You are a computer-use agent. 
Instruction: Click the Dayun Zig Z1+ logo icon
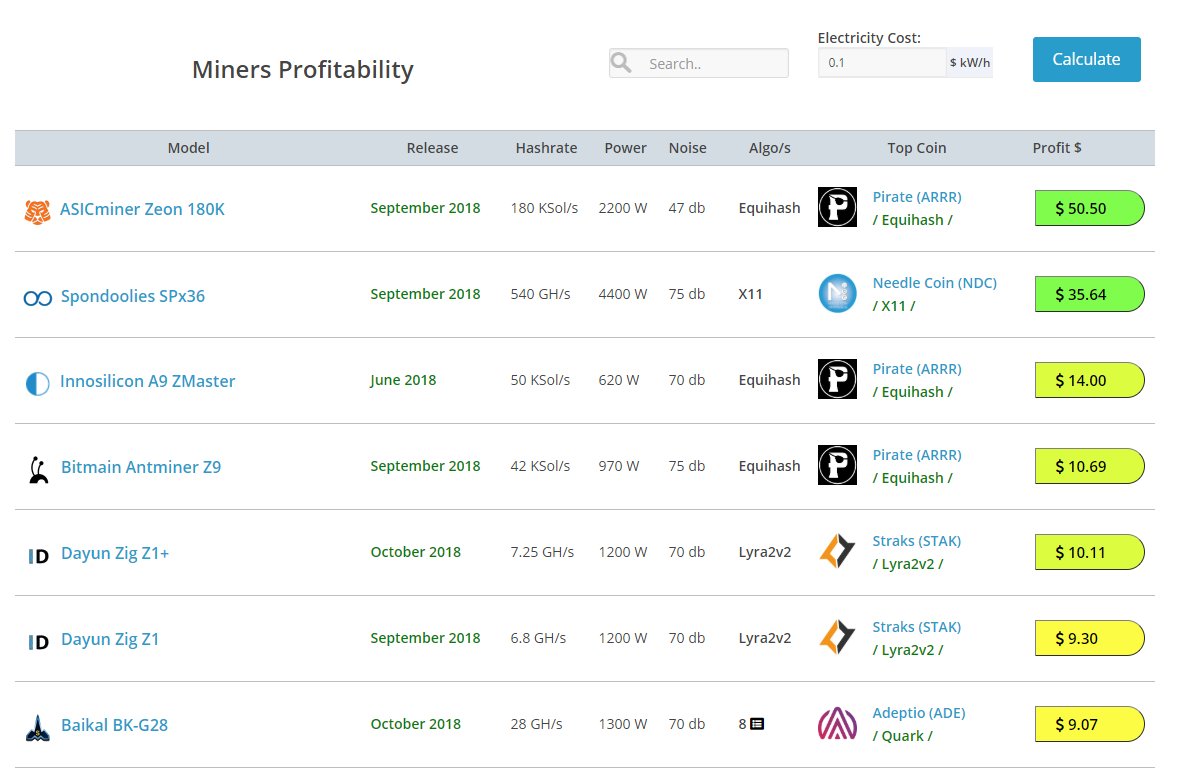[38, 556]
